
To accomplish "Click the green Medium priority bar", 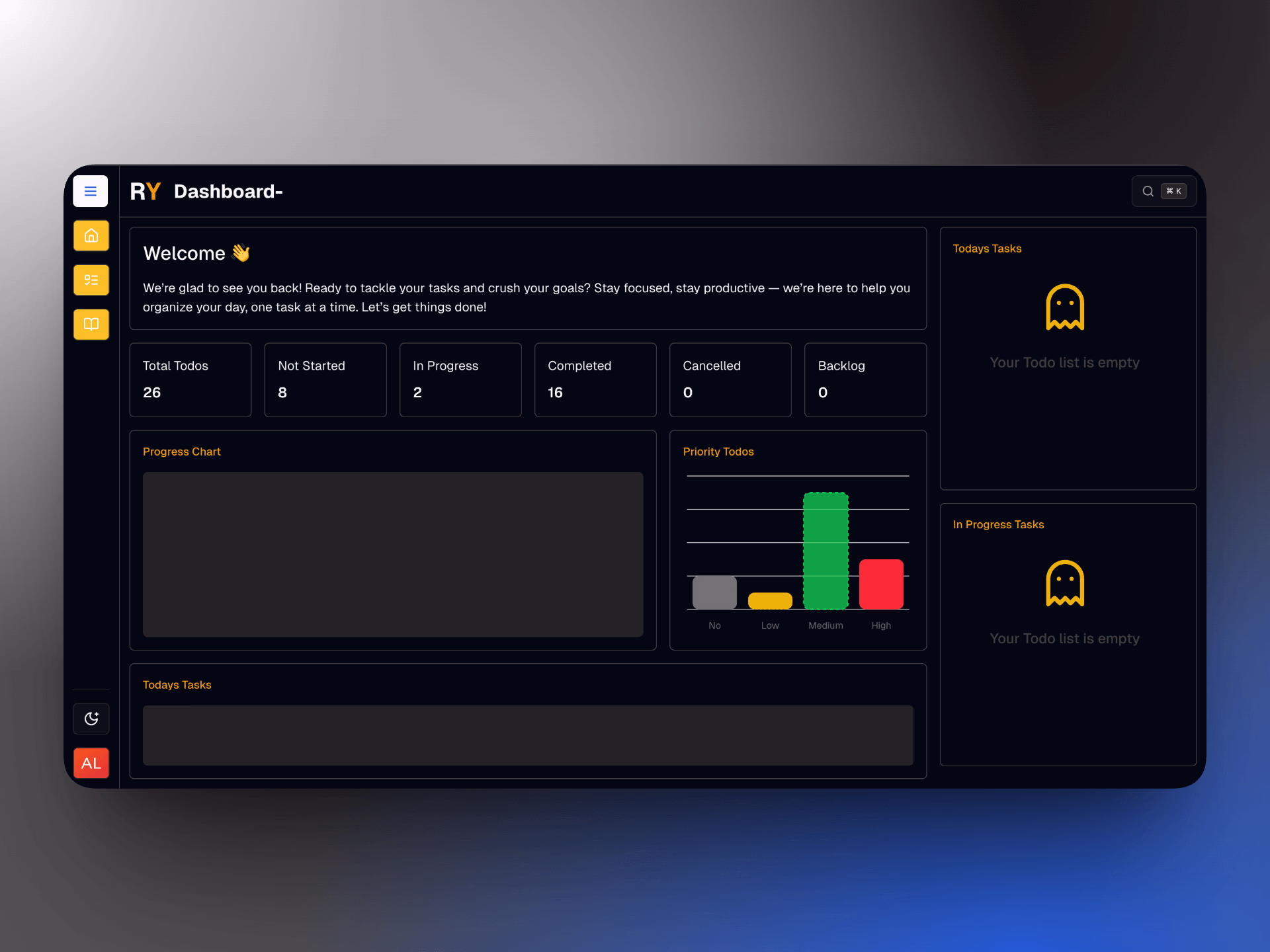I will point(825,550).
